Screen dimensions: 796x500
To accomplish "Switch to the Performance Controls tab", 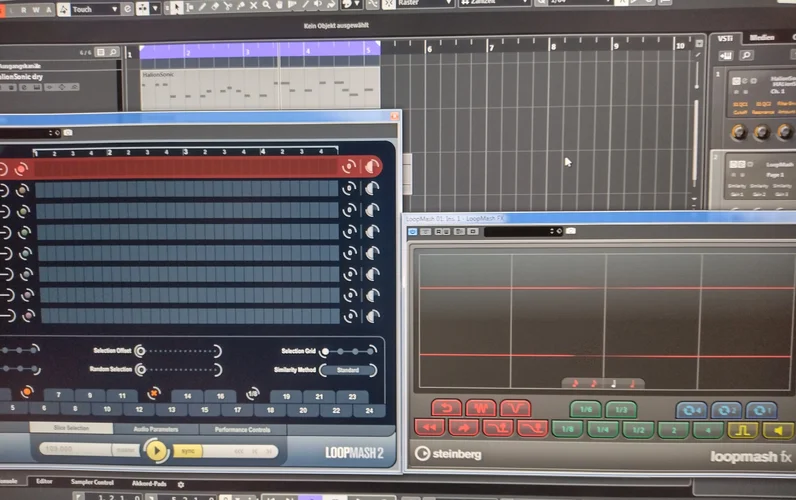I will coord(243,429).
